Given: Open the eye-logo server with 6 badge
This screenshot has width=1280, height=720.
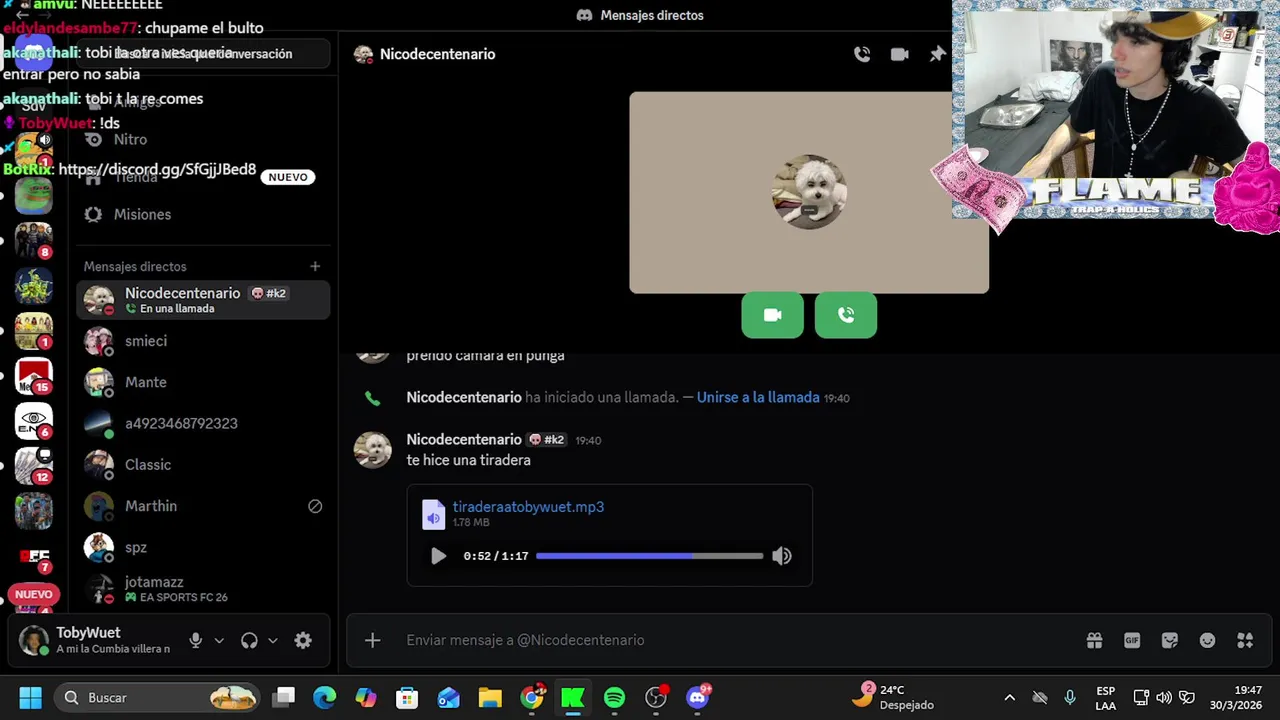Looking at the screenshot, I should [x=34, y=421].
